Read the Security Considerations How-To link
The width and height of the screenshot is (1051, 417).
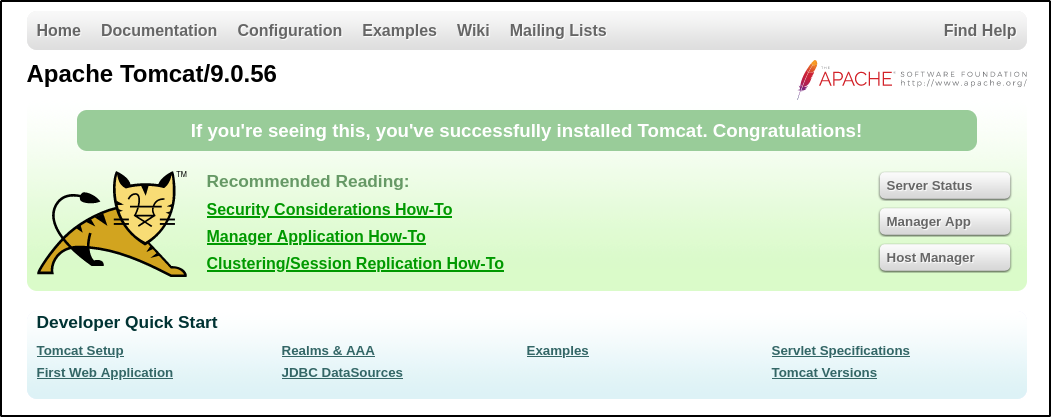pyautogui.click(x=329, y=210)
